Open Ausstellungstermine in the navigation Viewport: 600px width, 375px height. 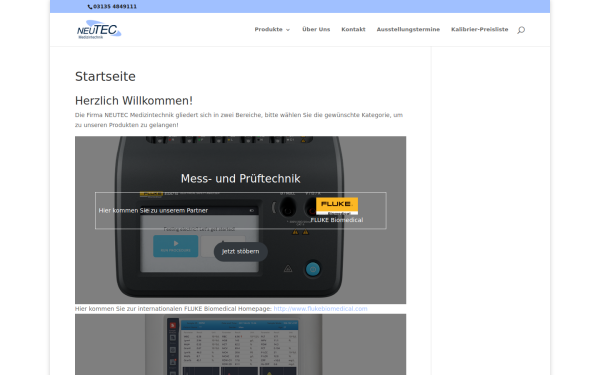pyautogui.click(x=408, y=29)
